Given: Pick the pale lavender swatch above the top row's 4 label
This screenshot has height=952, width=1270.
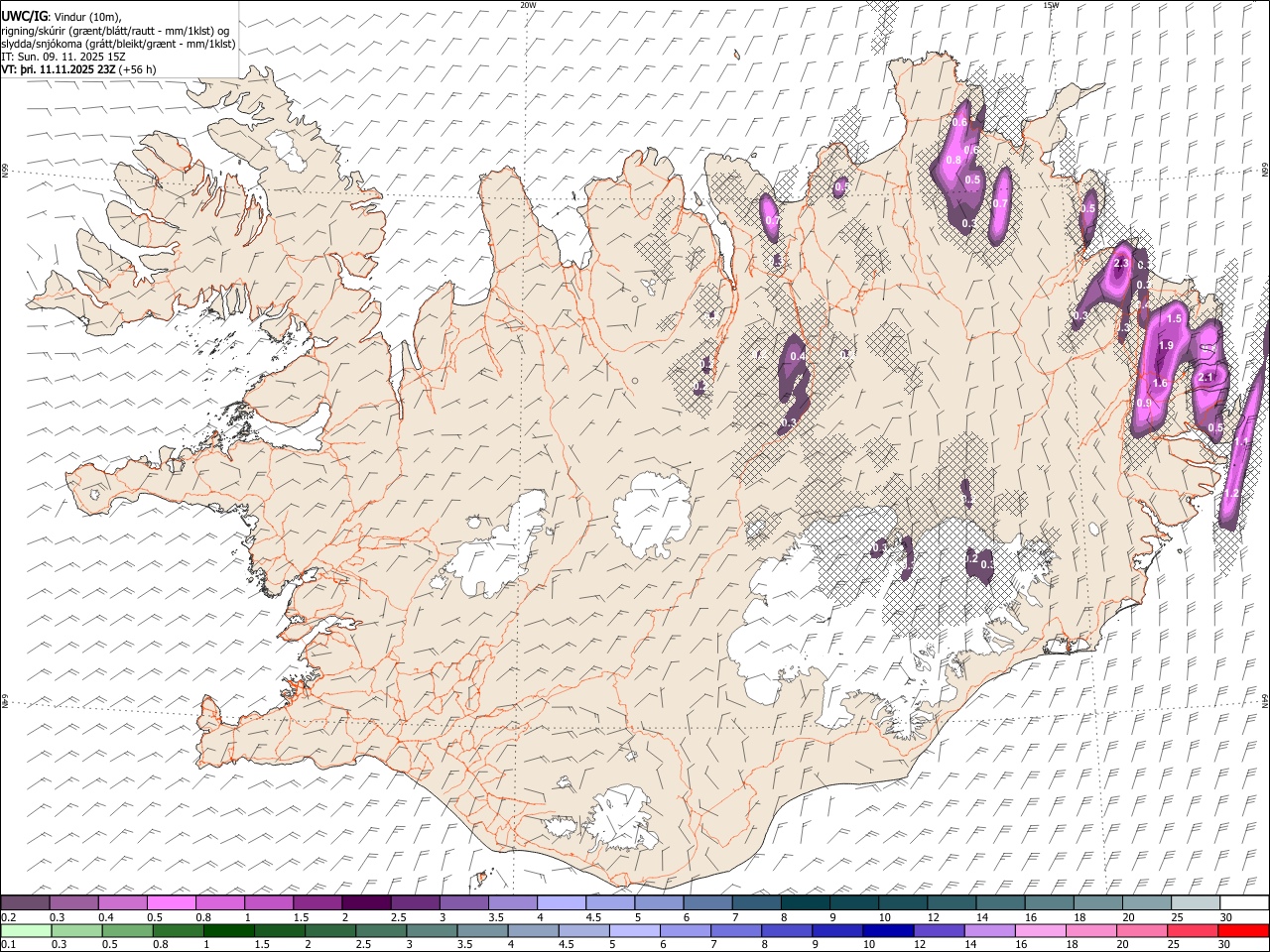Looking at the screenshot, I should point(562,902).
